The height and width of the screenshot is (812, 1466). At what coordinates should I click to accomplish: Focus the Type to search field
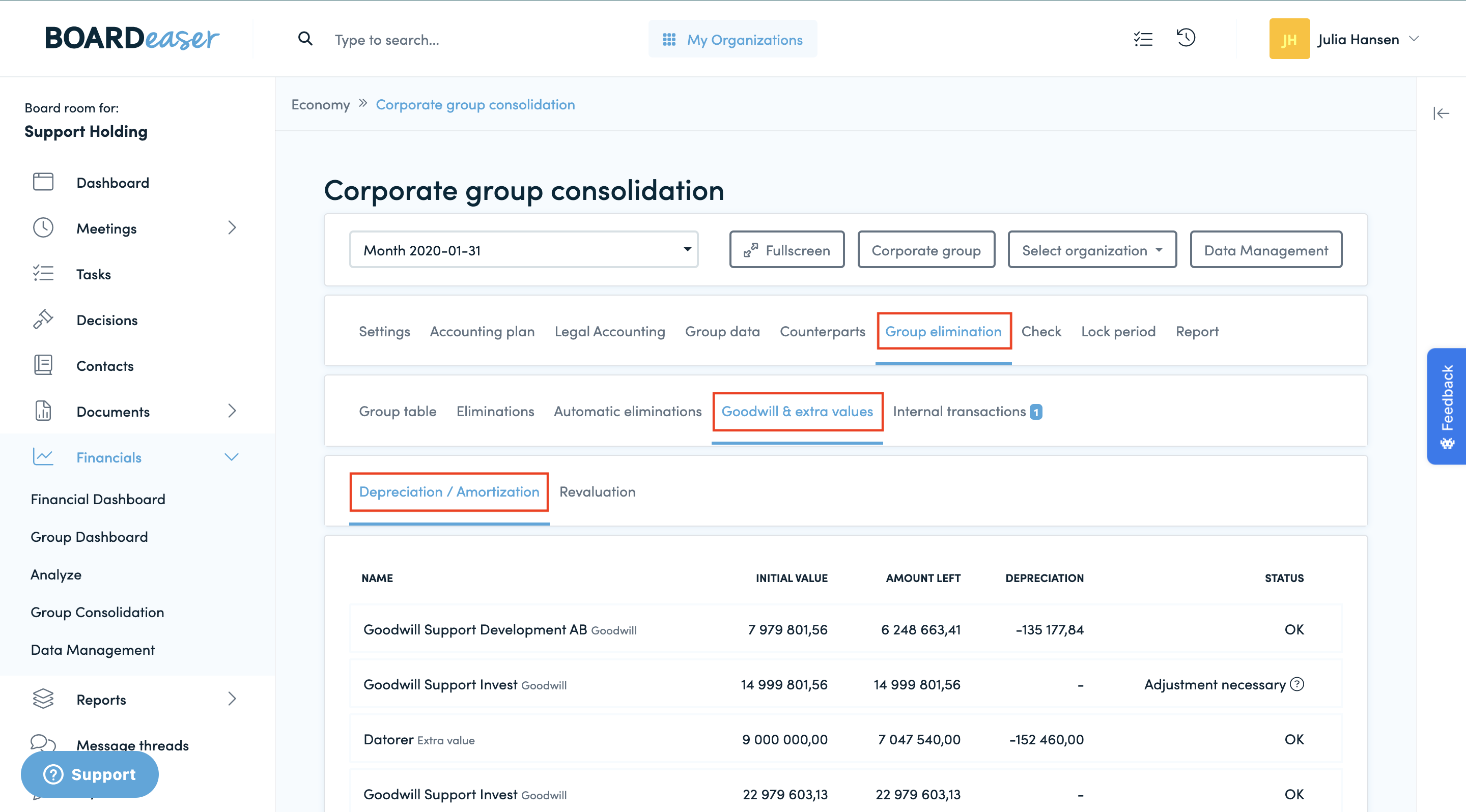[x=387, y=39]
